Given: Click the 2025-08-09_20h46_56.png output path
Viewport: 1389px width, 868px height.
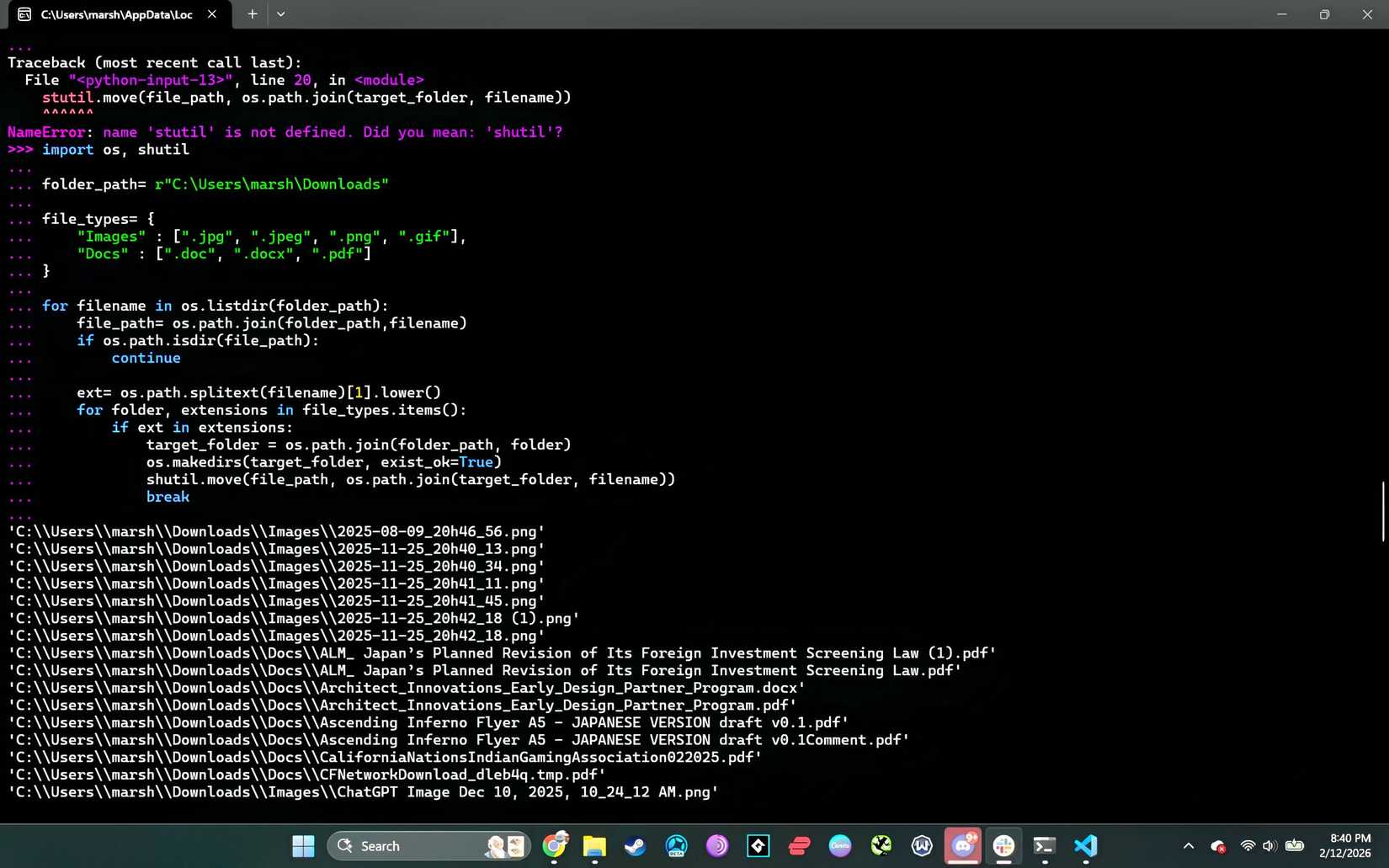Looking at the screenshot, I should tap(276, 532).
